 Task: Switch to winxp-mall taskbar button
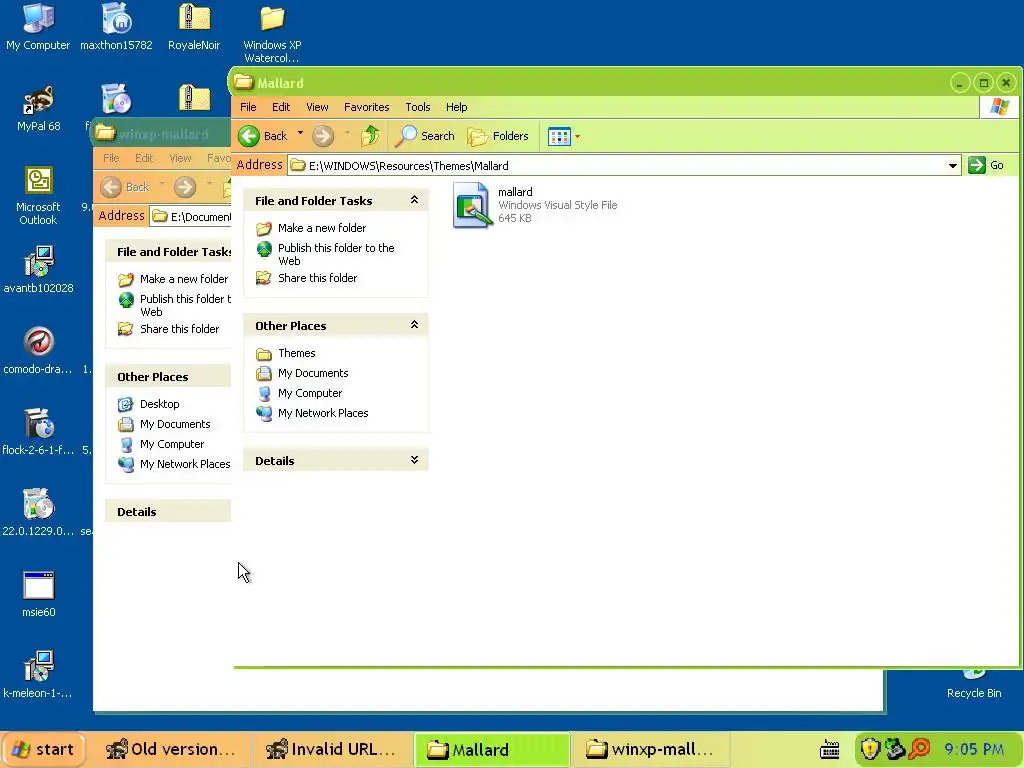tap(650, 749)
